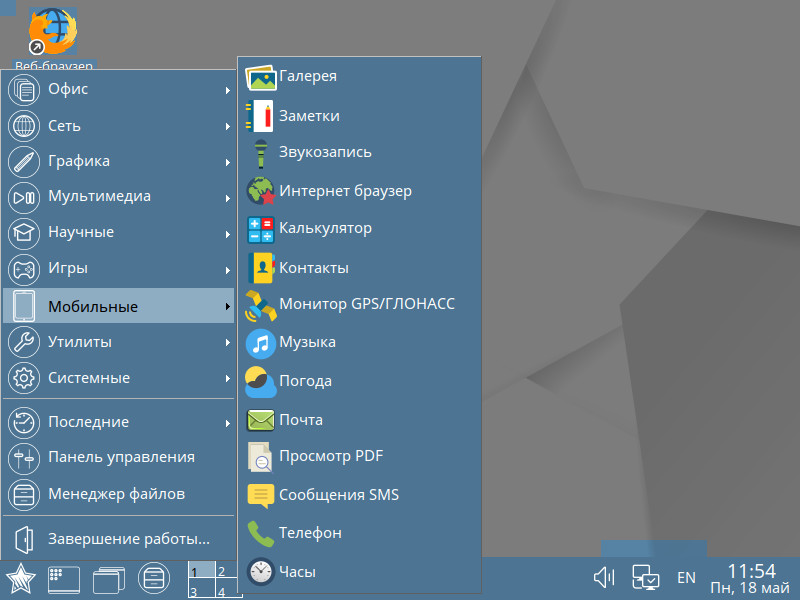Click the Интернет браузер label text
This screenshot has height=600, width=800.
tap(345, 191)
